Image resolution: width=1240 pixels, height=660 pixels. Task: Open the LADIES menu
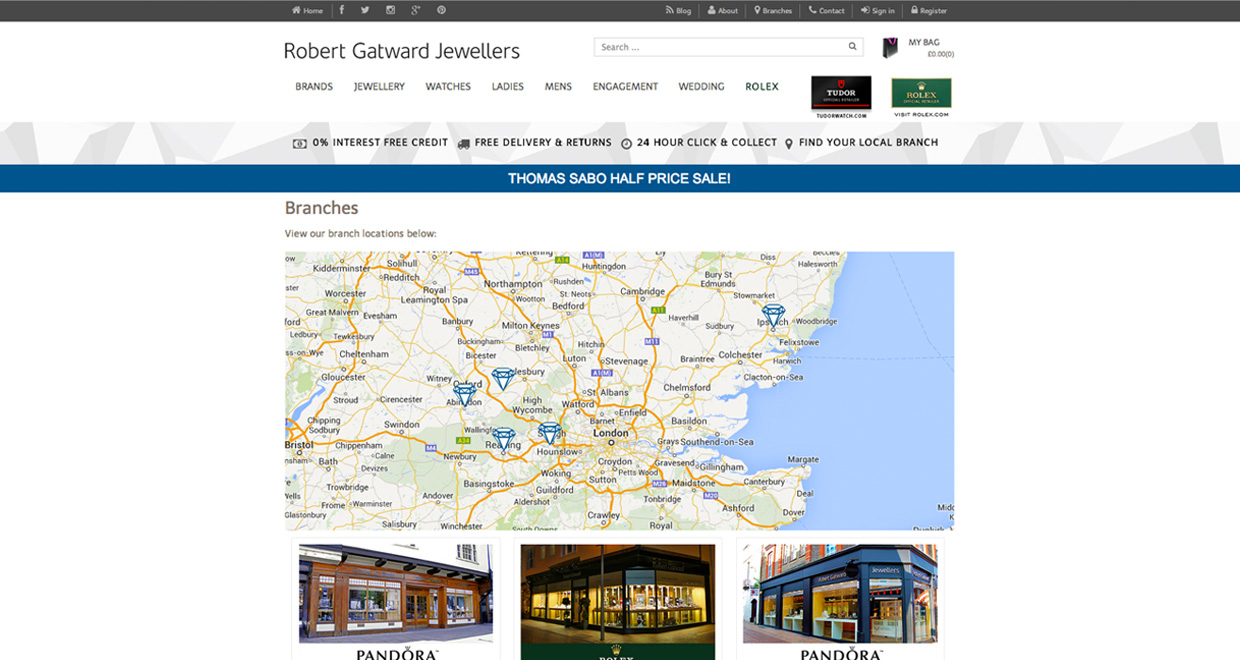508,87
